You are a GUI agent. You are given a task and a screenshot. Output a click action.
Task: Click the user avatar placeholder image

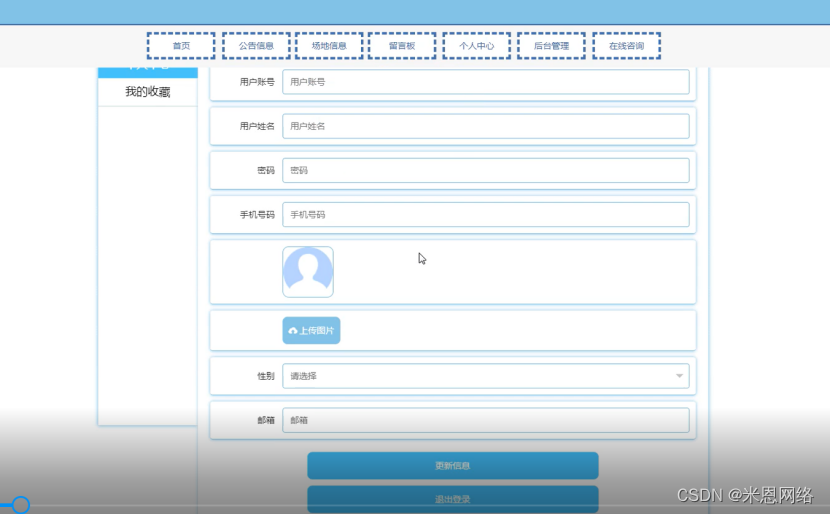(x=308, y=272)
